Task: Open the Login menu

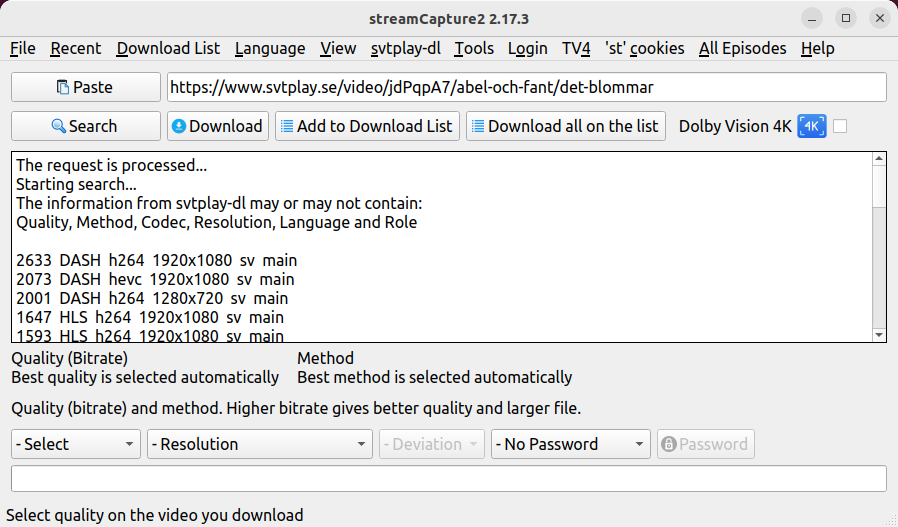Action: pos(527,49)
